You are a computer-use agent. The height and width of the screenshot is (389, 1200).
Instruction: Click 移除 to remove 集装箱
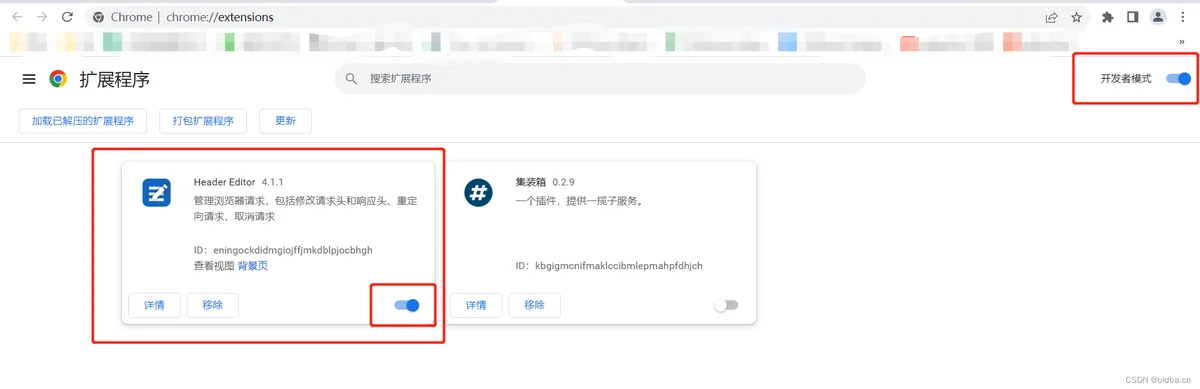point(535,305)
